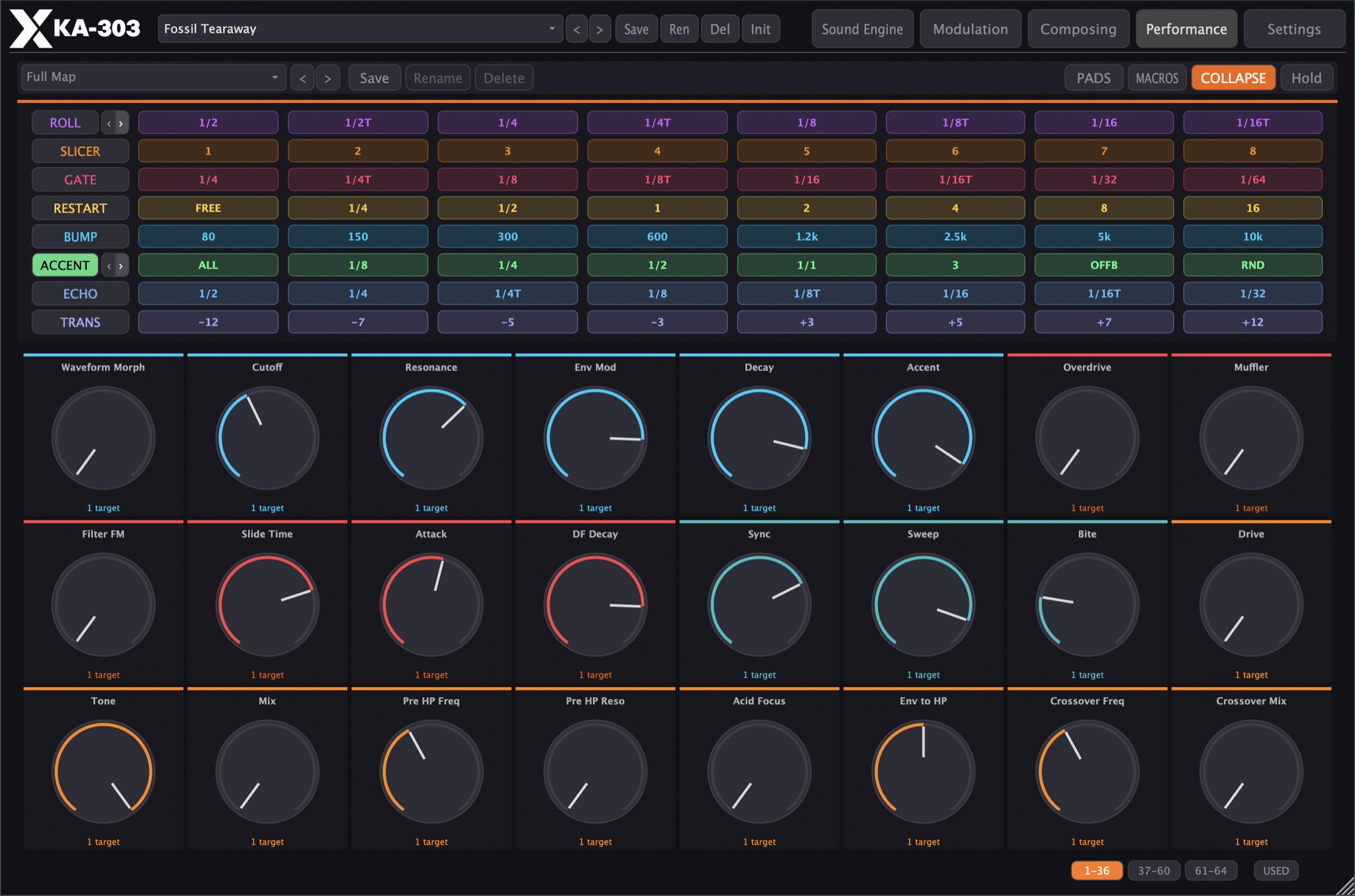
Task: Click left arrow in the ROLL row
Action: point(109,123)
